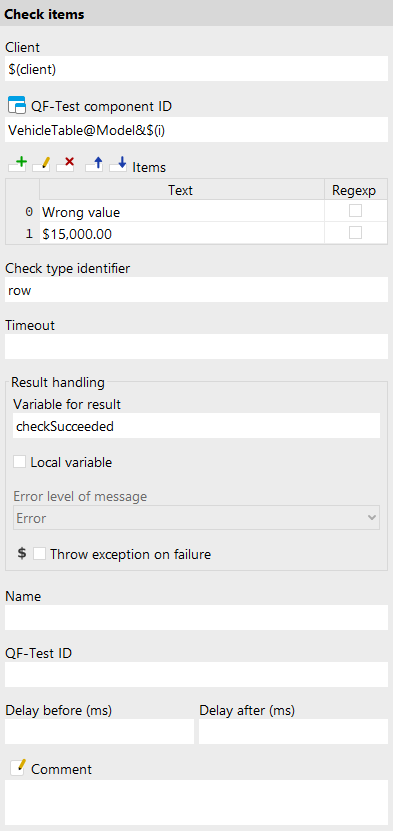This screenshot has width=393, height=831.
Task: Enable Regexp for Wrong value row
Action: [355, 211]
